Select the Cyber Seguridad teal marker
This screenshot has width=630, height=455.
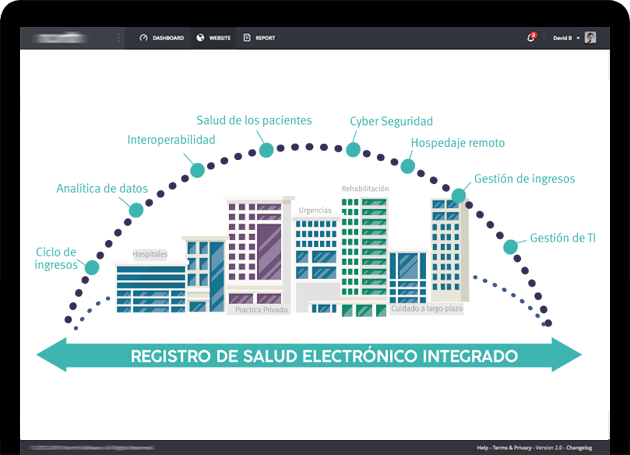tap(353, 149)
